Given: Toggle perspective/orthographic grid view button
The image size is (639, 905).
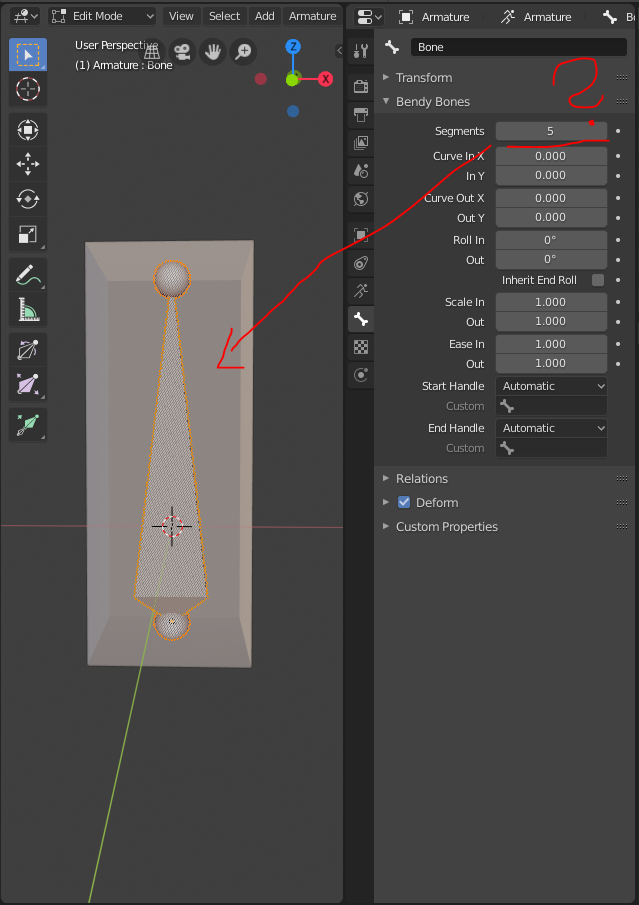Looking at the screenshot, I should (152, 52).
